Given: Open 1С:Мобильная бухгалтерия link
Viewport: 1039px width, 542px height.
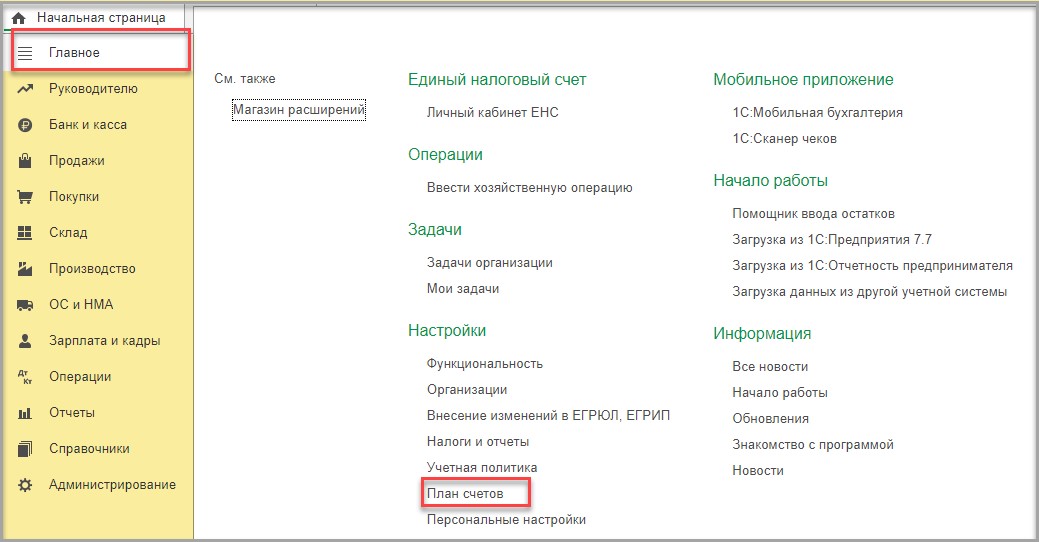Looking at the screenshot, I should click(818, 113).
